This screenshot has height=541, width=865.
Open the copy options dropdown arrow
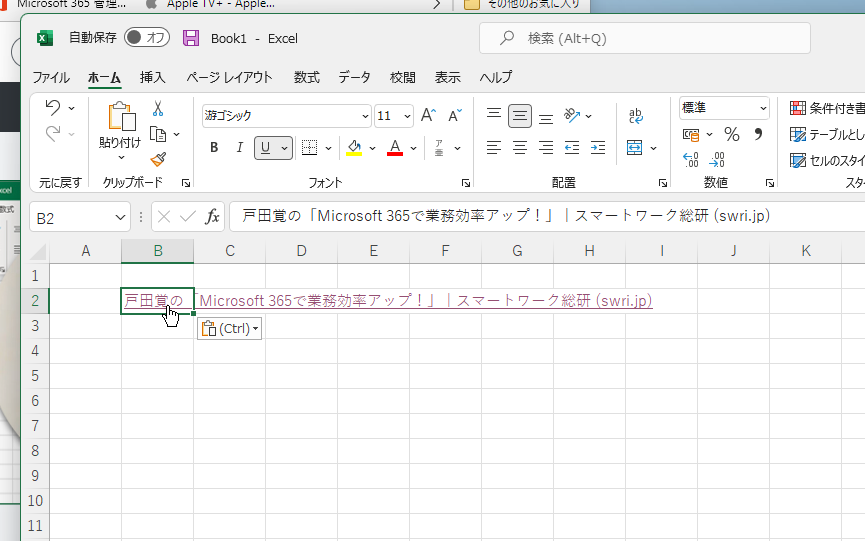pos(177,134)
